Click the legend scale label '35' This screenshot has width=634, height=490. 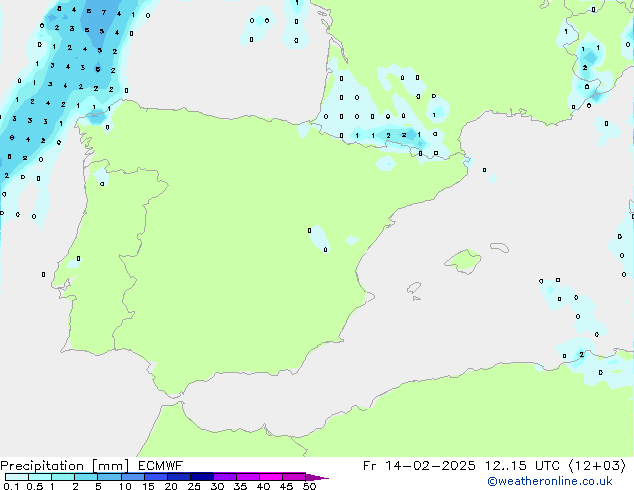[x=240, y=486]
